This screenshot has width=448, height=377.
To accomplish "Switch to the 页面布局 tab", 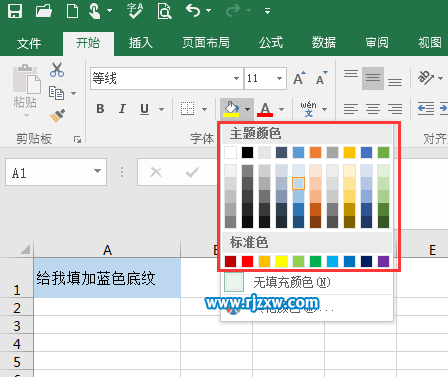I will [206, 43].
